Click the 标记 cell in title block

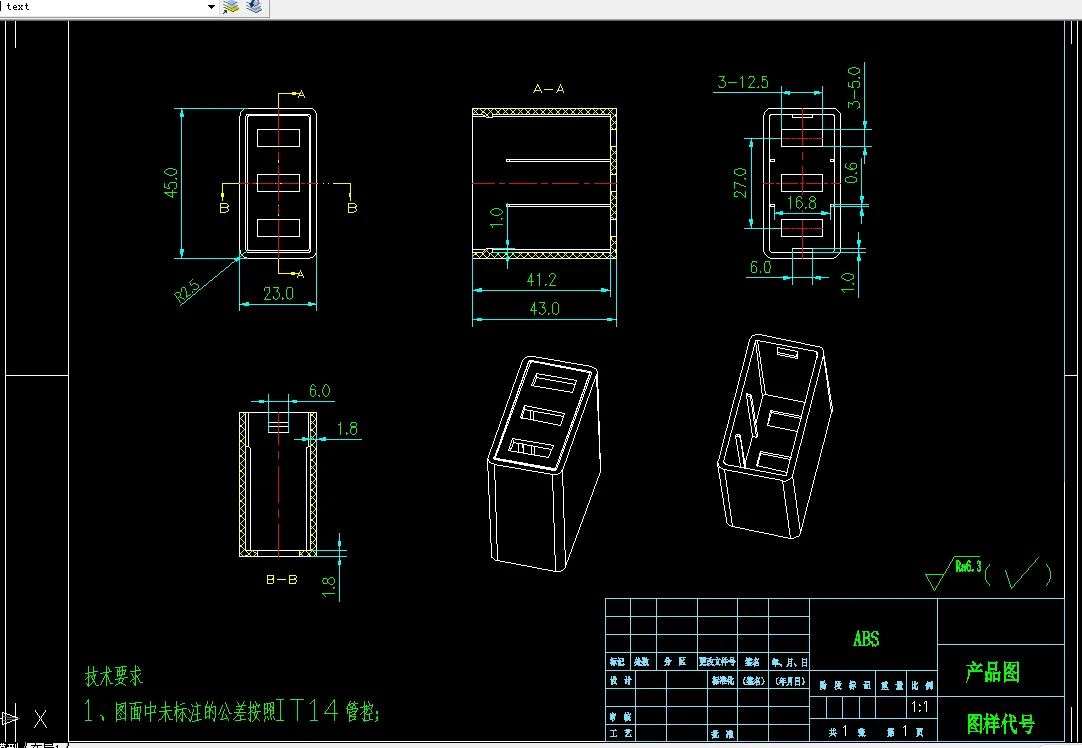click(x=618, y=662)
